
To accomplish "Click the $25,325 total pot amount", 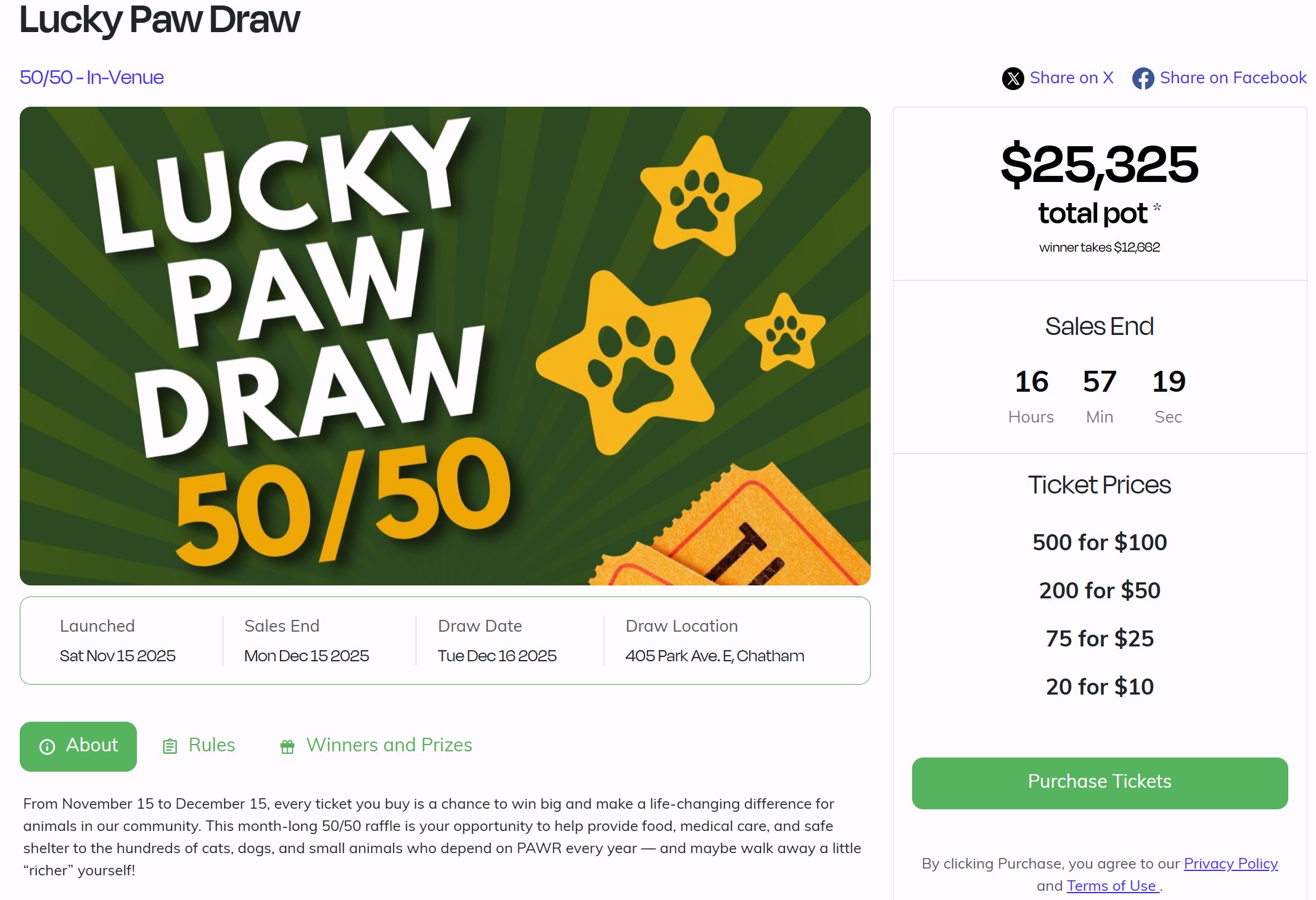I will pos(1100,164).
